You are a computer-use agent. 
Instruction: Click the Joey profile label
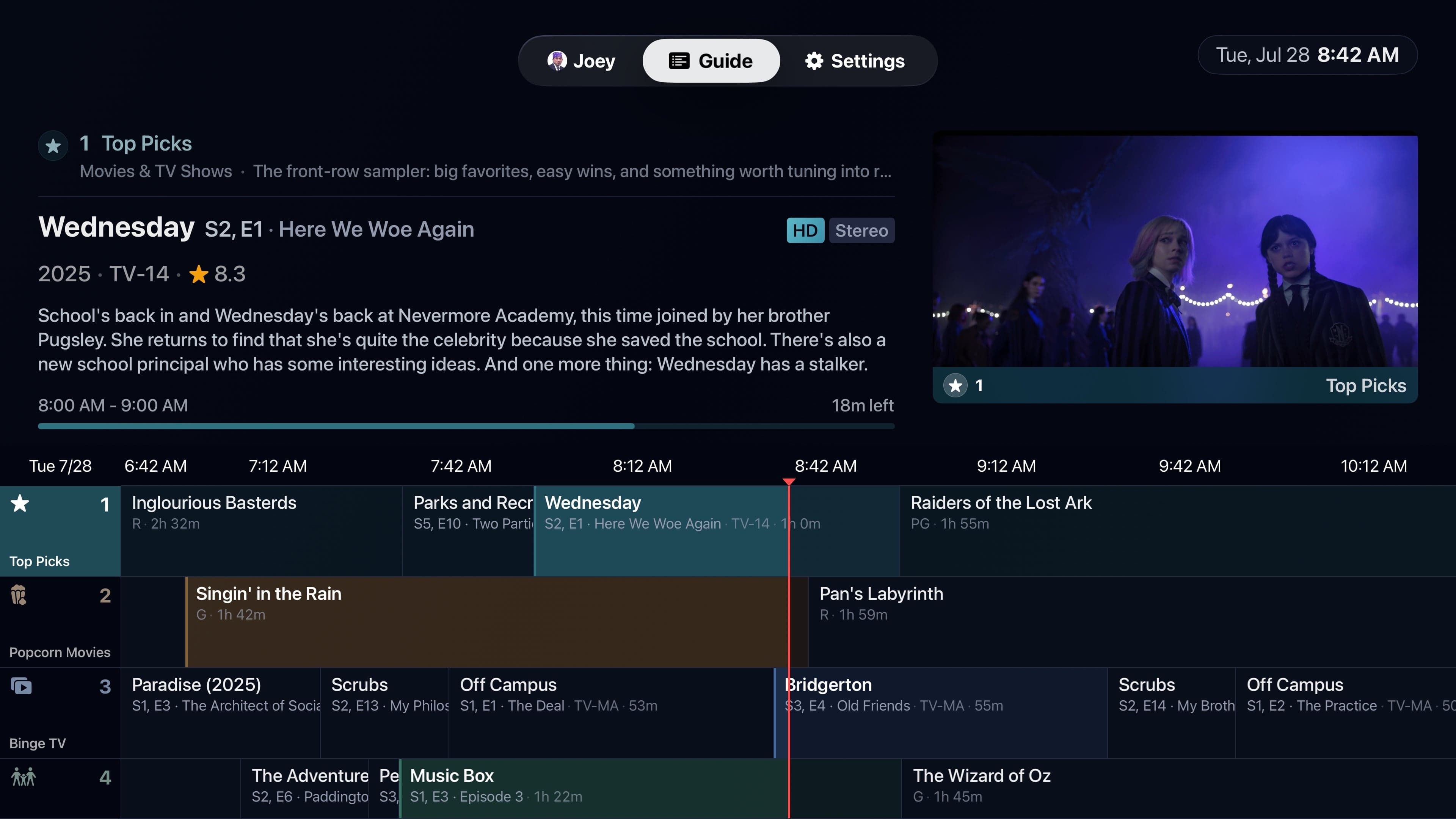click(x=594, y=61)
